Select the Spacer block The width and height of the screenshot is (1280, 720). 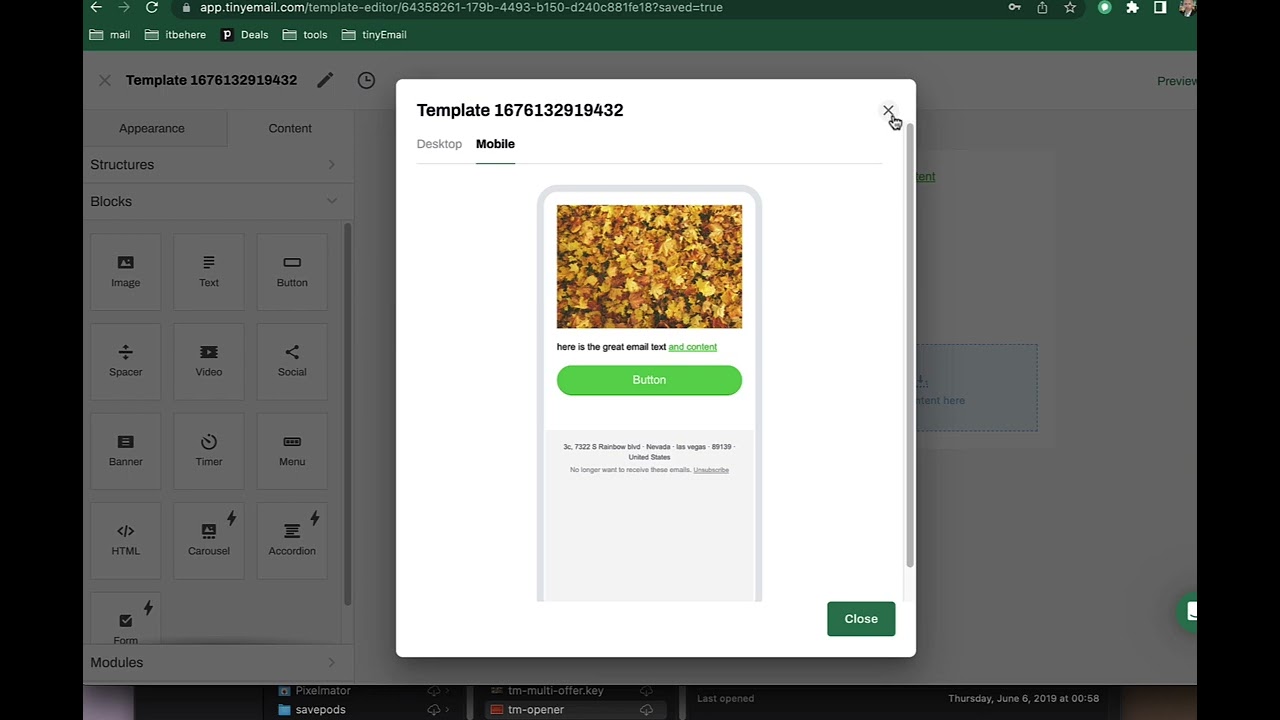click(x=126, y=361)
